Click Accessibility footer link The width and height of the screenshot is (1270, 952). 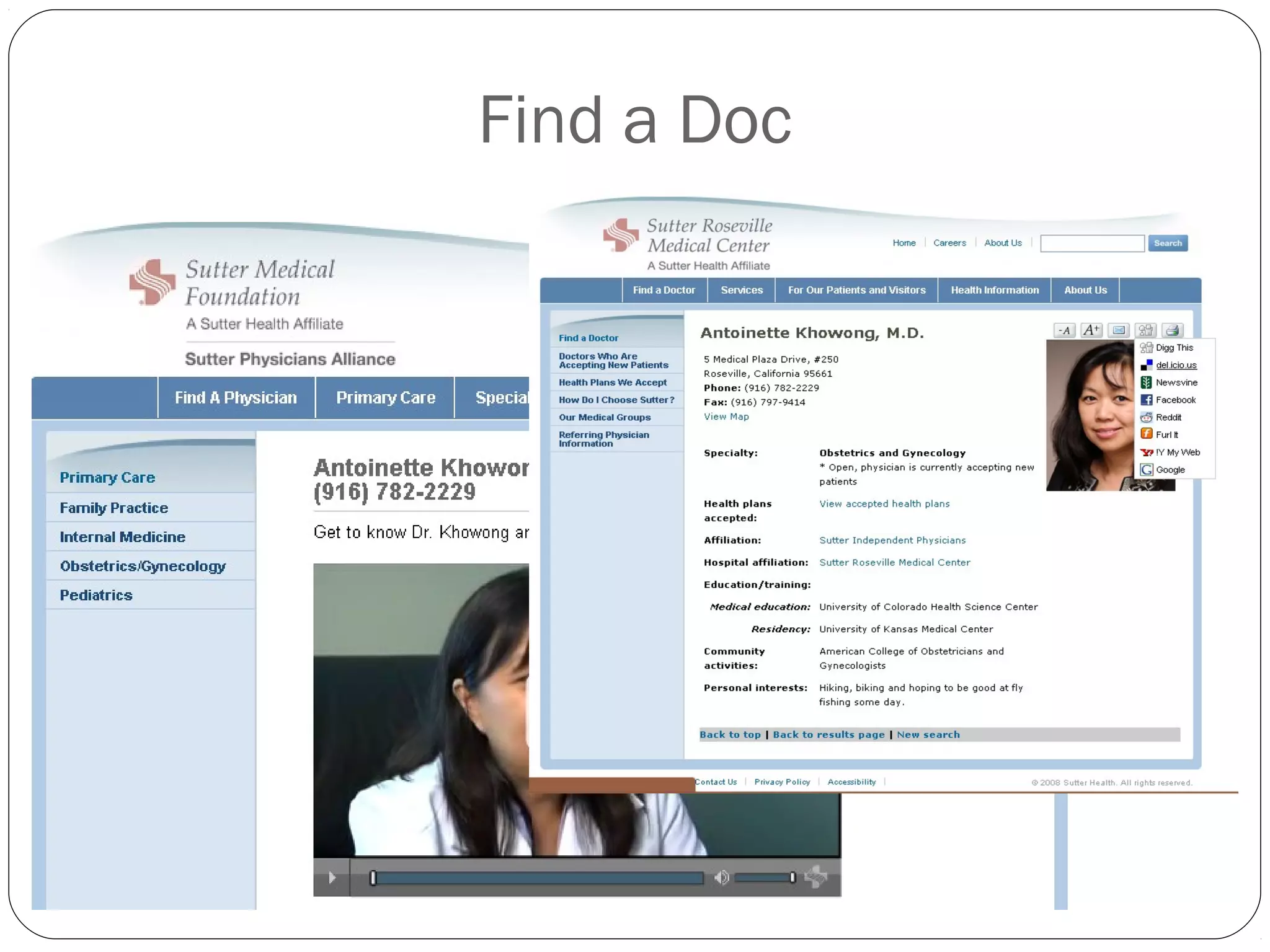coord(851,782)
